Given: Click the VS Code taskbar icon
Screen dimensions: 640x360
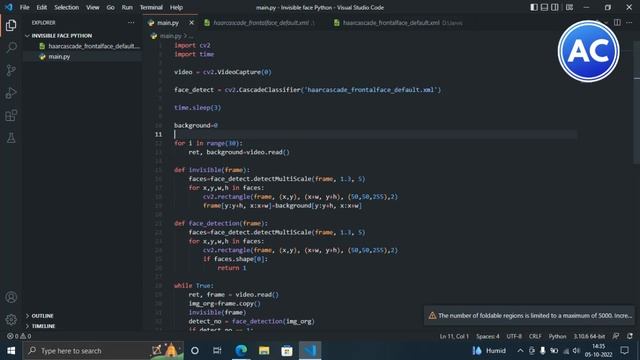Looking at the screenshot, I should pos(310,351).
